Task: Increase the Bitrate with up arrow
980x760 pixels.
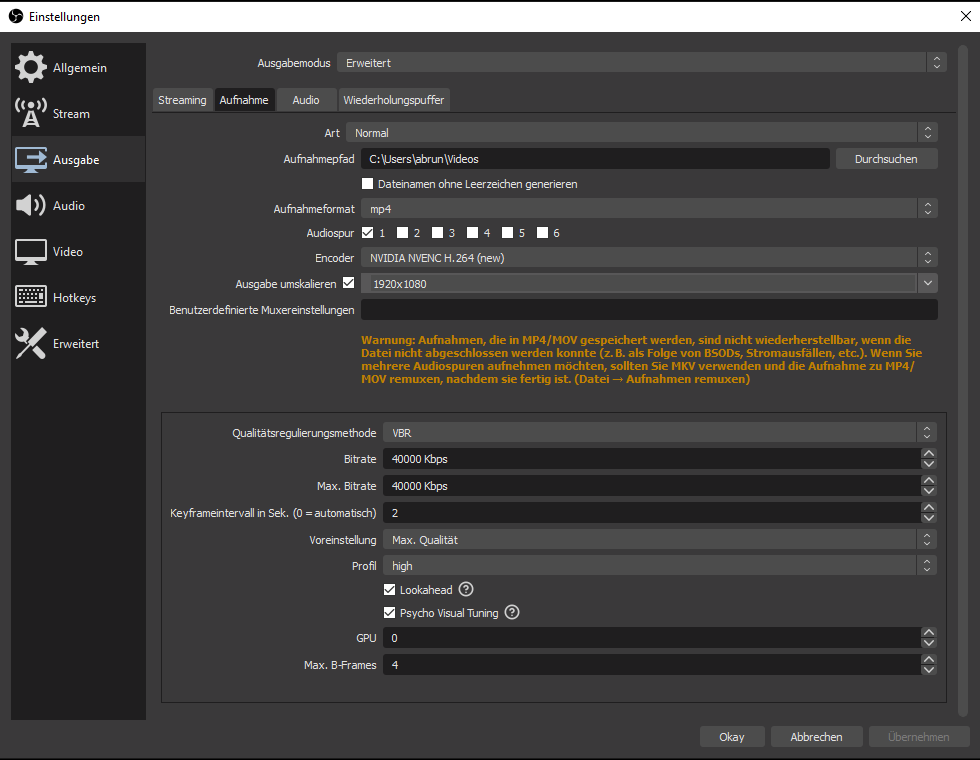Action: pyautogui.click(x=929, y=454)
